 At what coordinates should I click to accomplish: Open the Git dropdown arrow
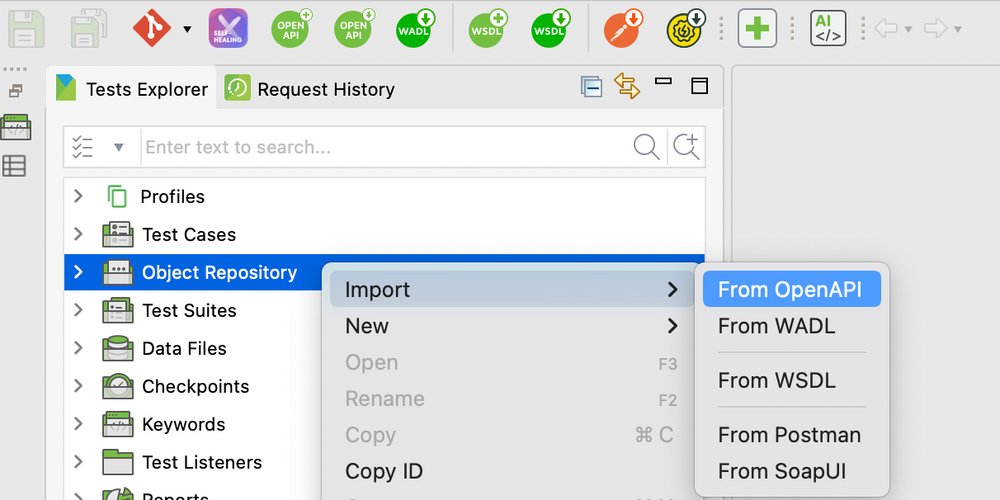click(x=187, y=29)
